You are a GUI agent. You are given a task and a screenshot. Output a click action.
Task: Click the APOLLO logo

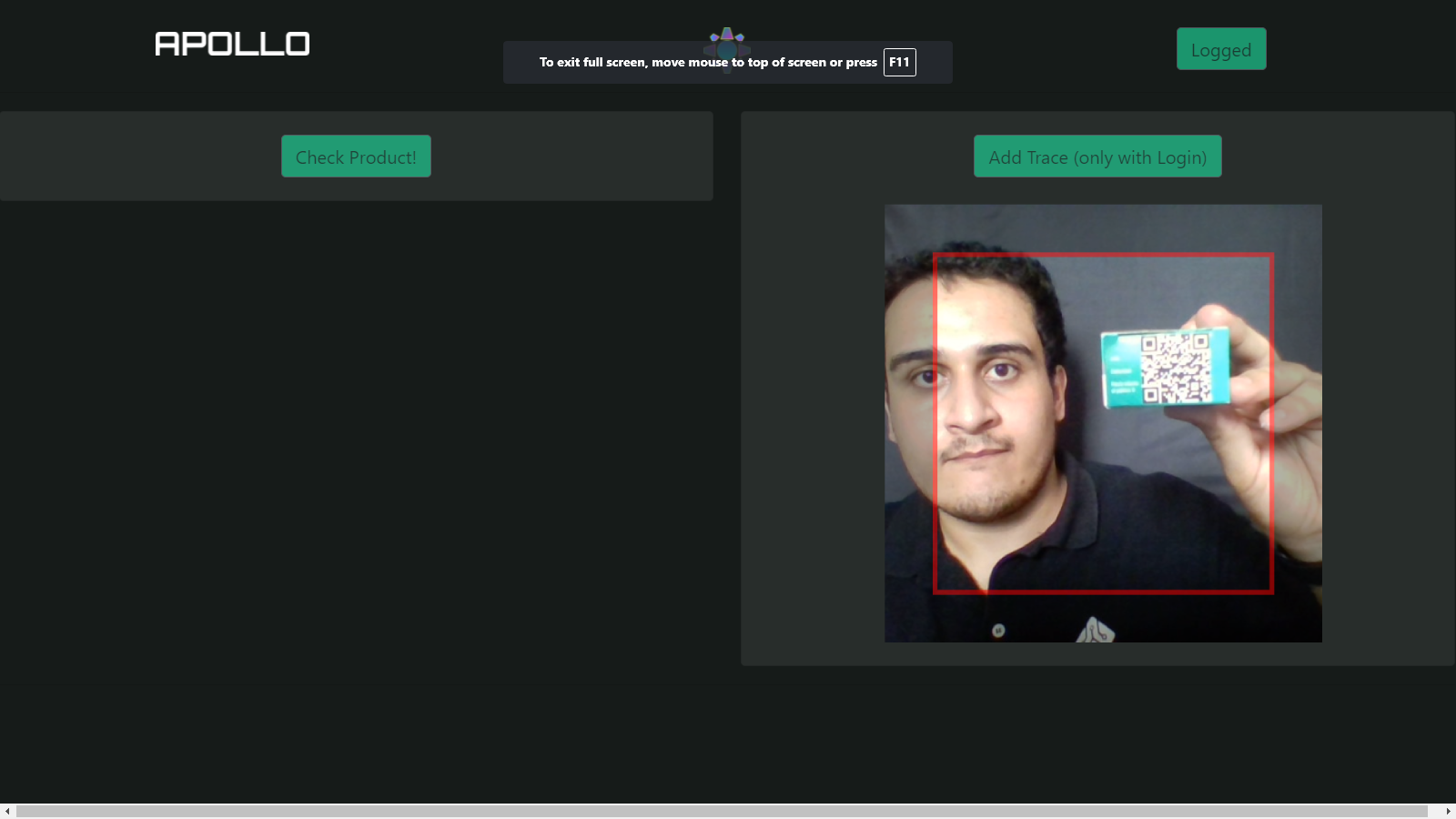232,44
